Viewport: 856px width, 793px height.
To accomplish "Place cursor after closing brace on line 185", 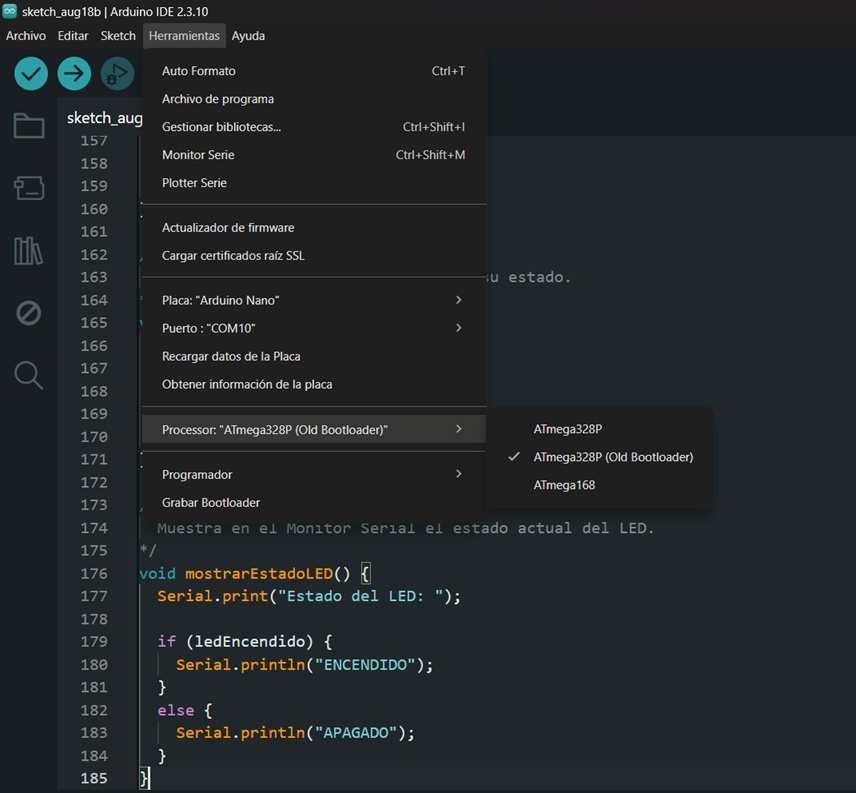I will (149, 778).
